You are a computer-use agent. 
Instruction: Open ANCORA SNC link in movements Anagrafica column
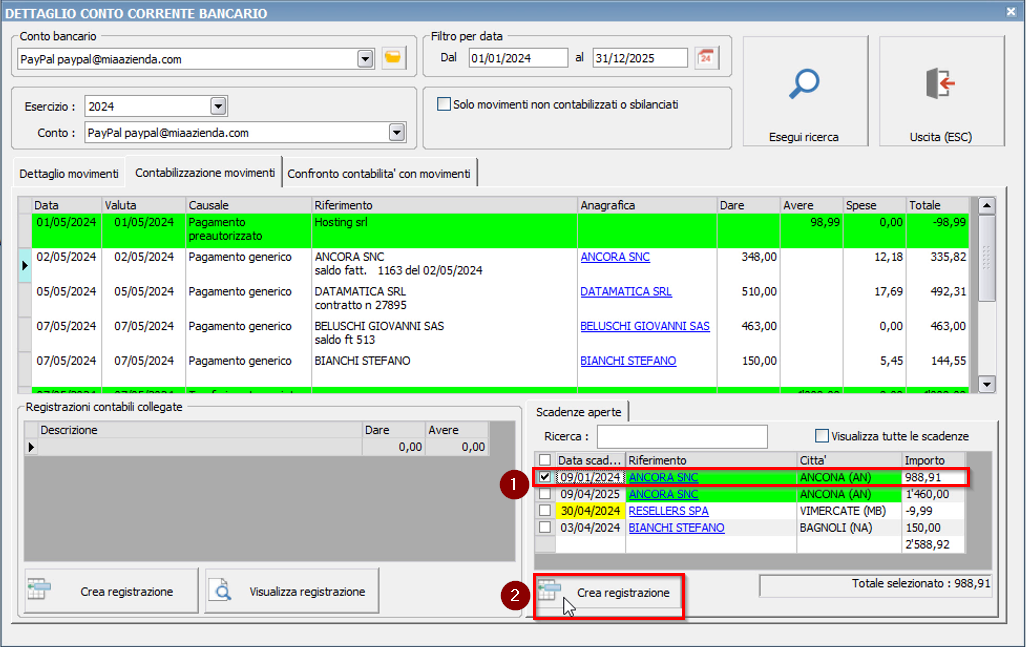pos(615,257)
